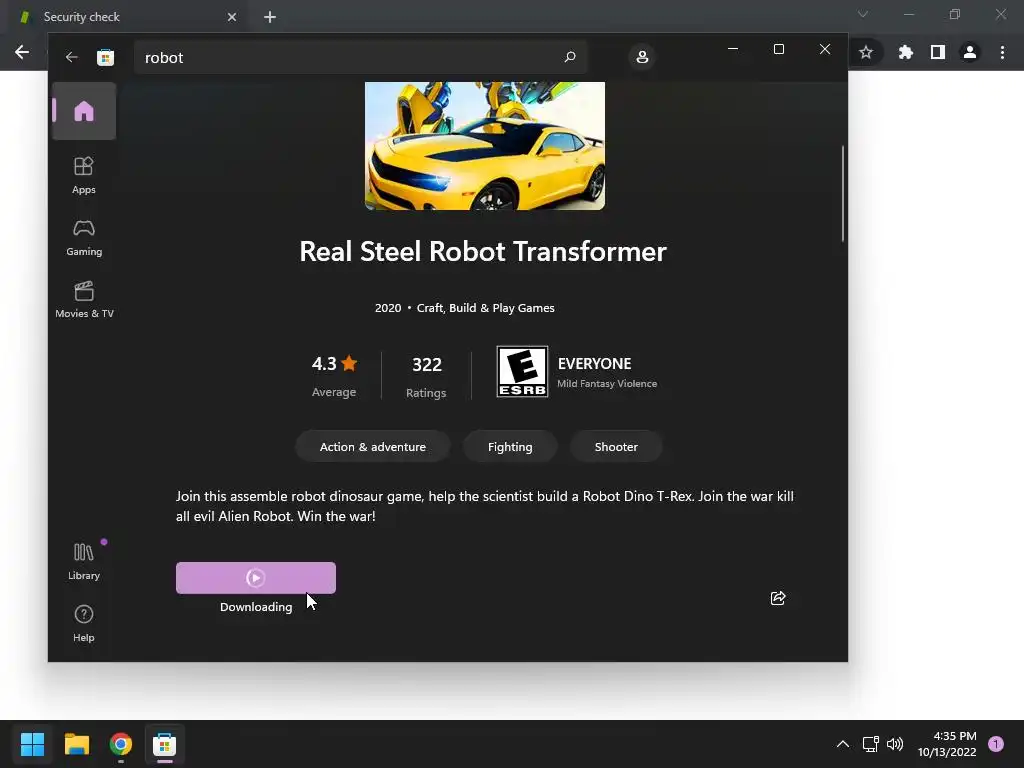Open a new tab in Chrome

tap(270, 17)
